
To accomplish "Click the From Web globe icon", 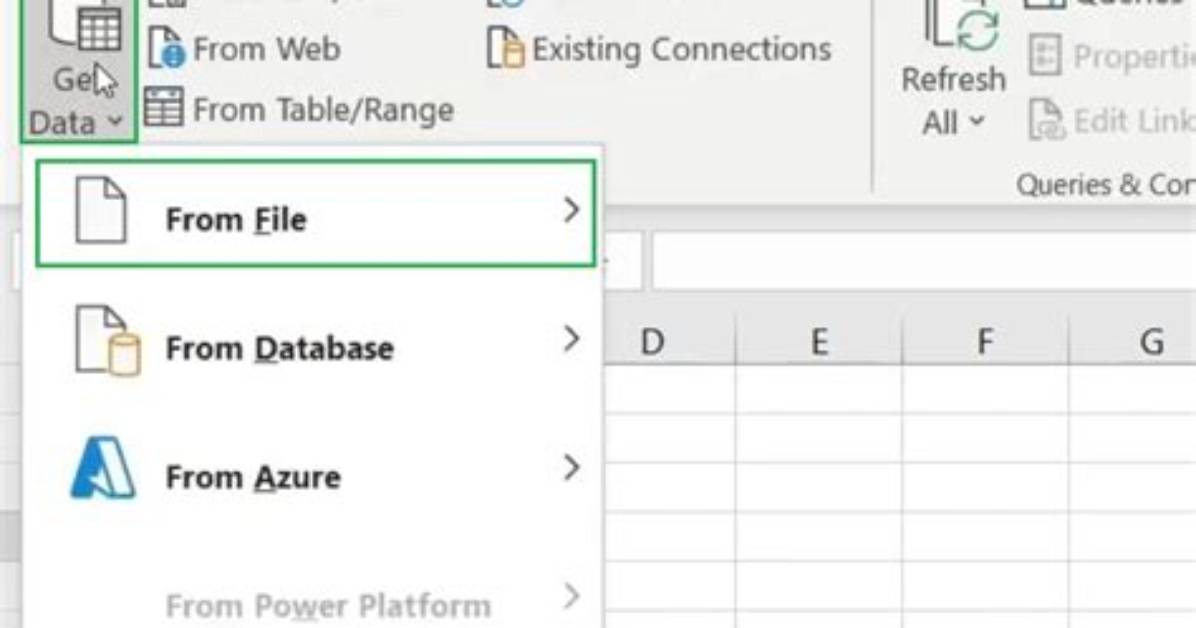I will [x=166, y=48].
